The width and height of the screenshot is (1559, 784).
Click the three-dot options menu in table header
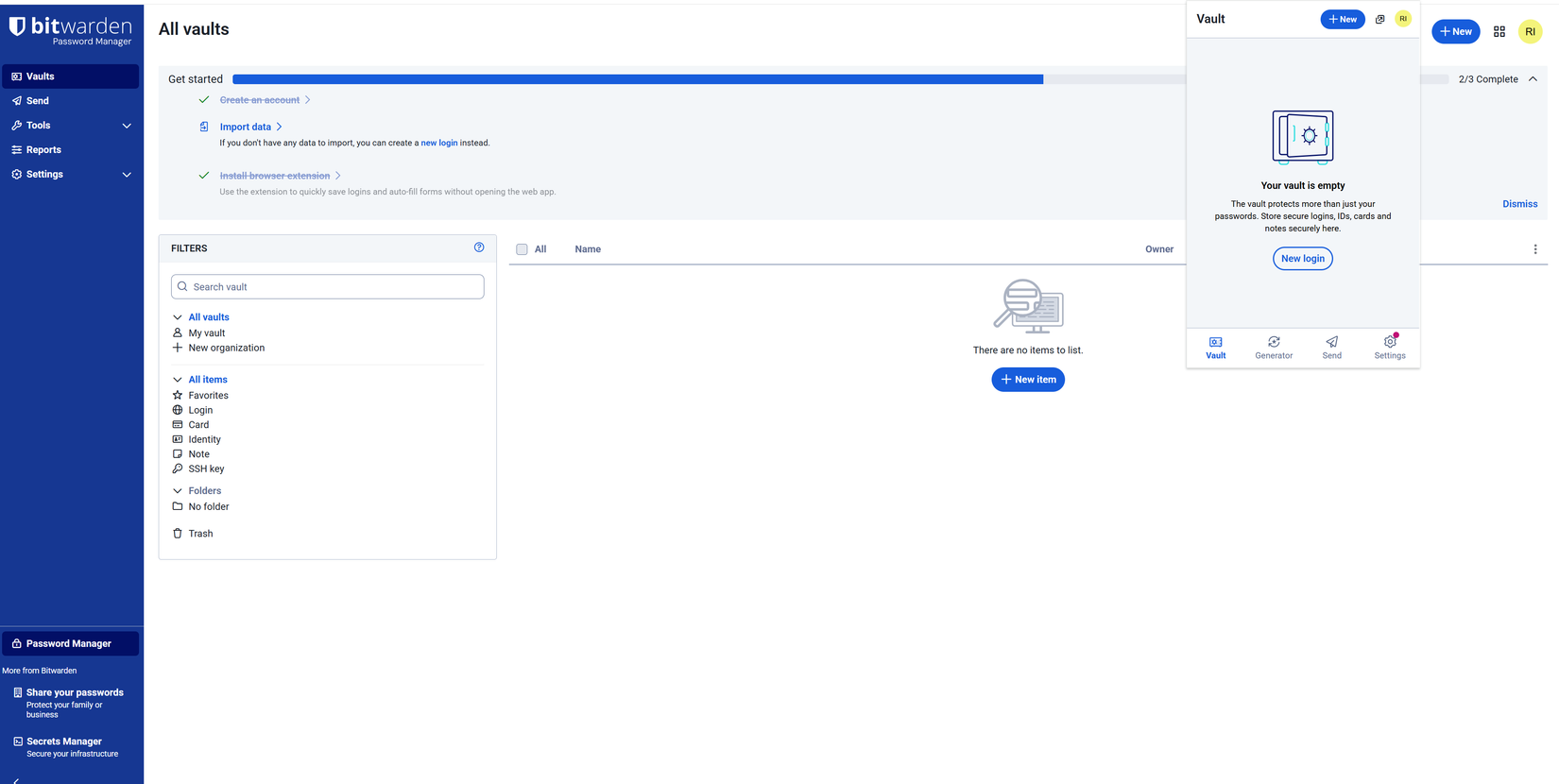[x=1534, y=249]
